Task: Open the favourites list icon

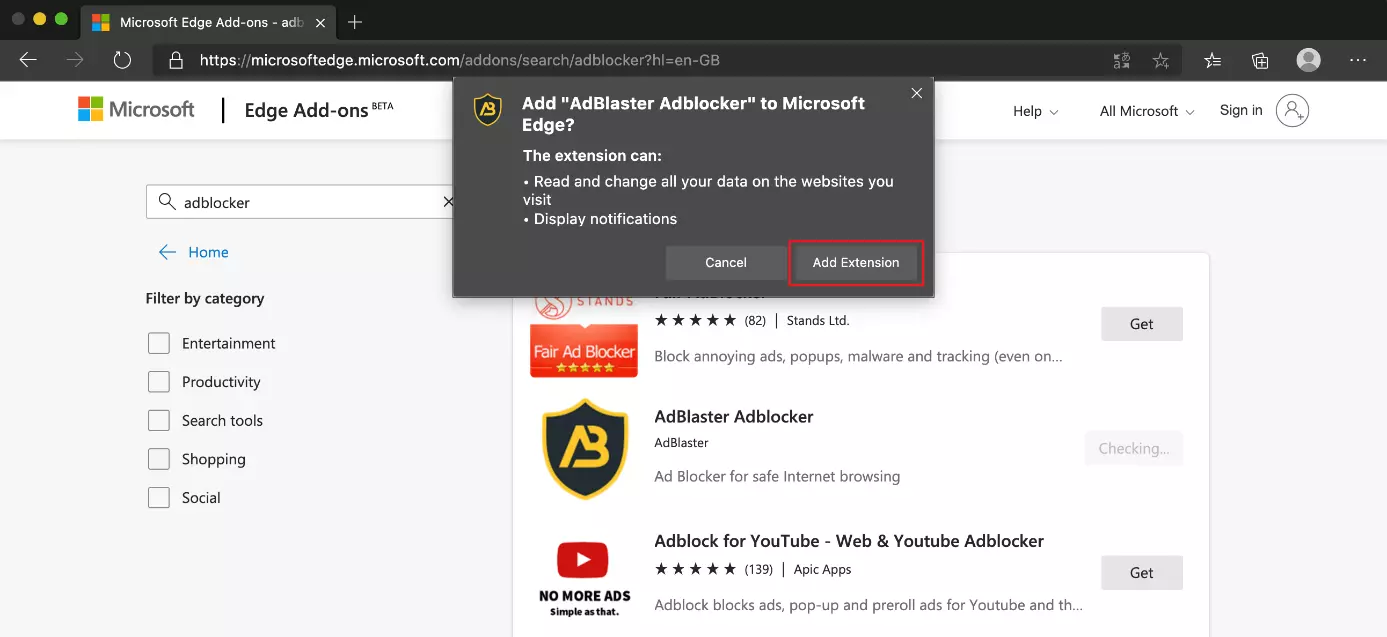Action: coord(1212,61)
